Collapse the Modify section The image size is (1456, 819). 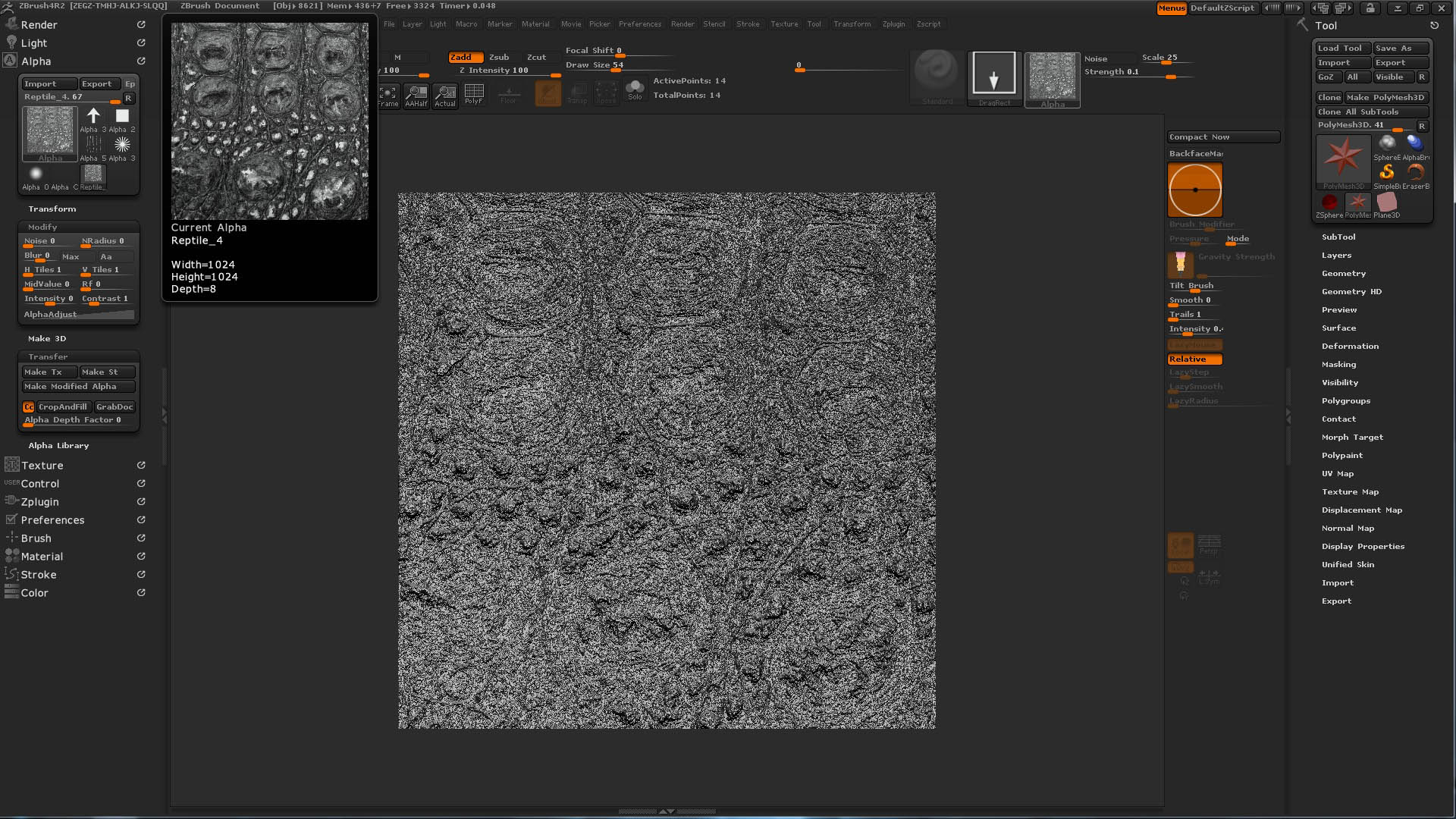pyautogui.click(x=42, y=227)
